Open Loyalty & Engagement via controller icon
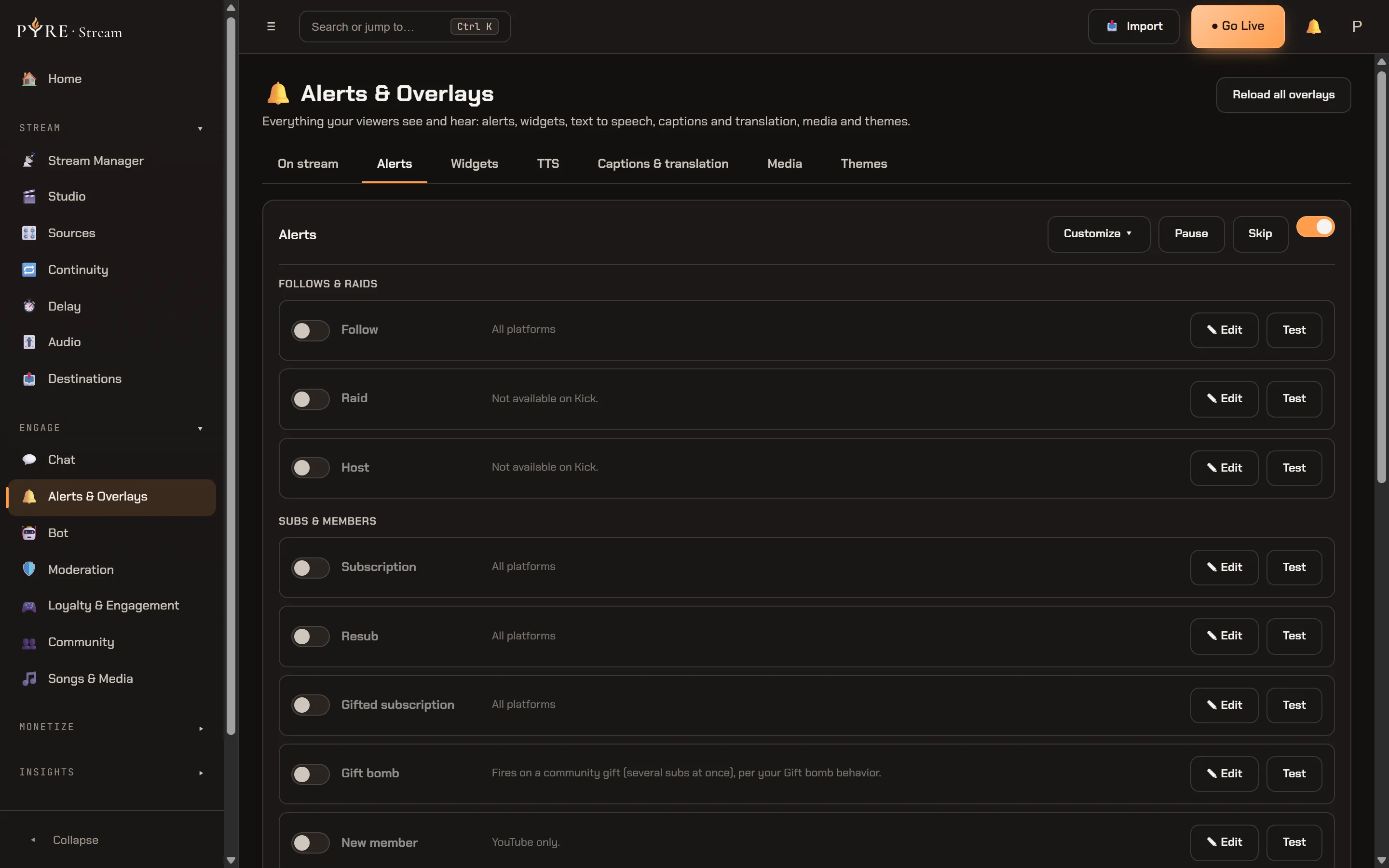This screenshot has width=1389, height=868. (x=29, y=606)
